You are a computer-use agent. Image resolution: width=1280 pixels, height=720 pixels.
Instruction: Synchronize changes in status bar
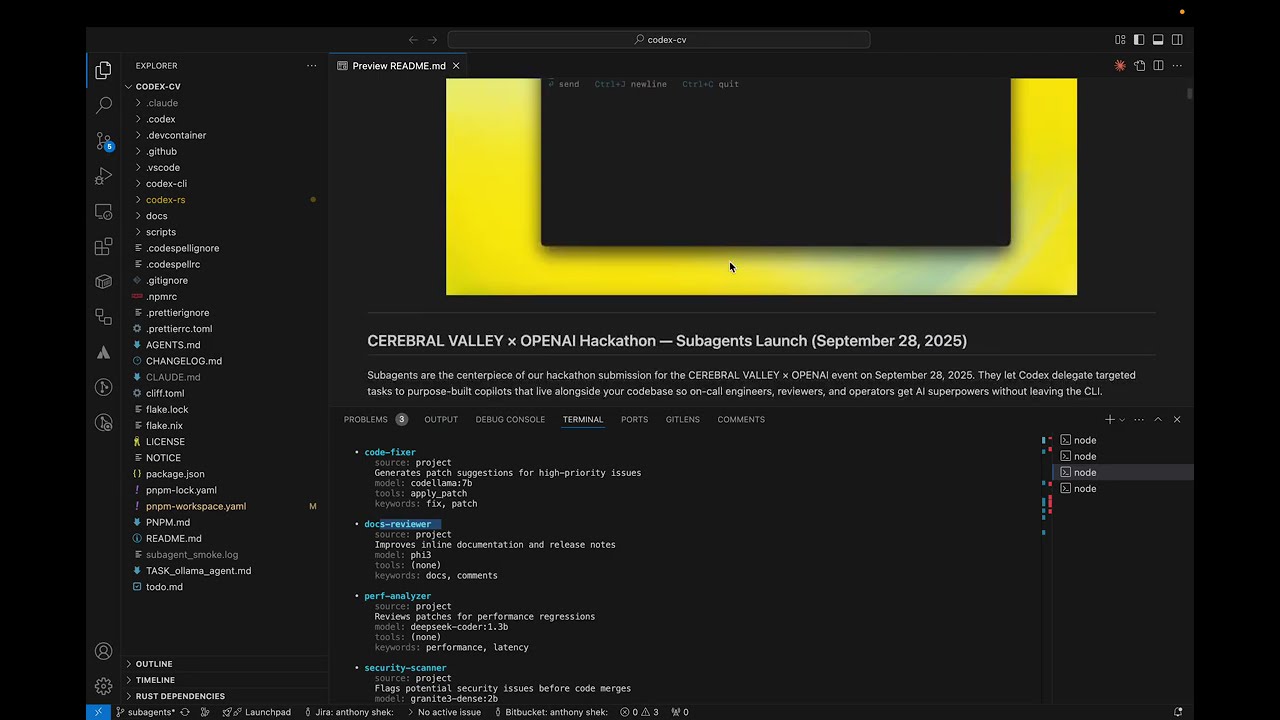coord(185,712)
